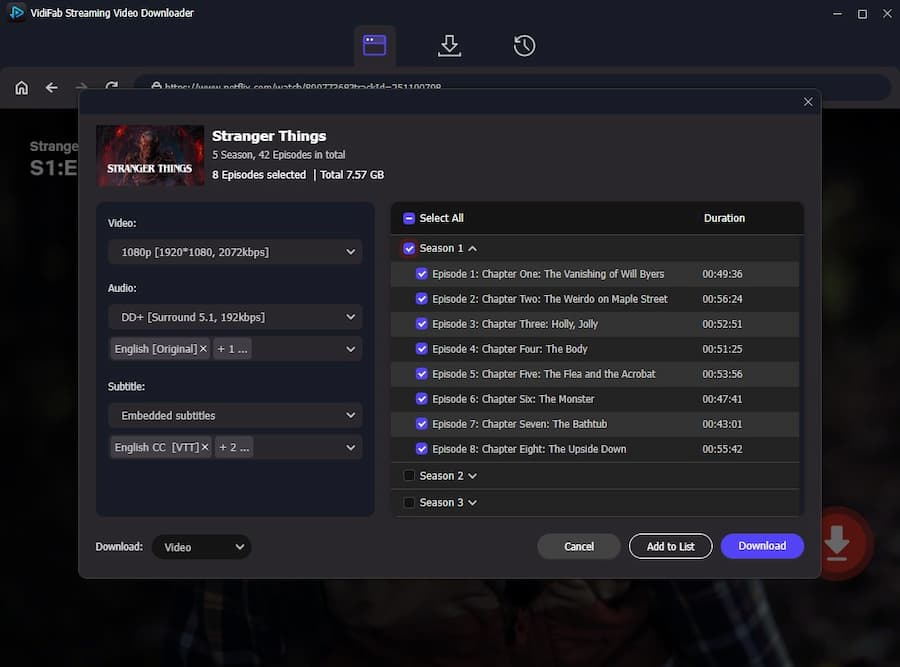Click the Add to List button
The height and width of the screenshot is (667, 900).
pos(670,546)
